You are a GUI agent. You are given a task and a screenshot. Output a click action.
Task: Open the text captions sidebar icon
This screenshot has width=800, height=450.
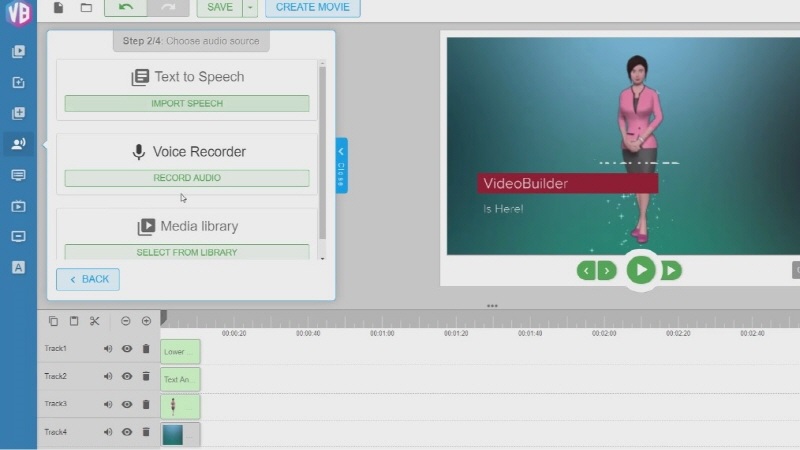pyautogui.click(x=18, y=175)
